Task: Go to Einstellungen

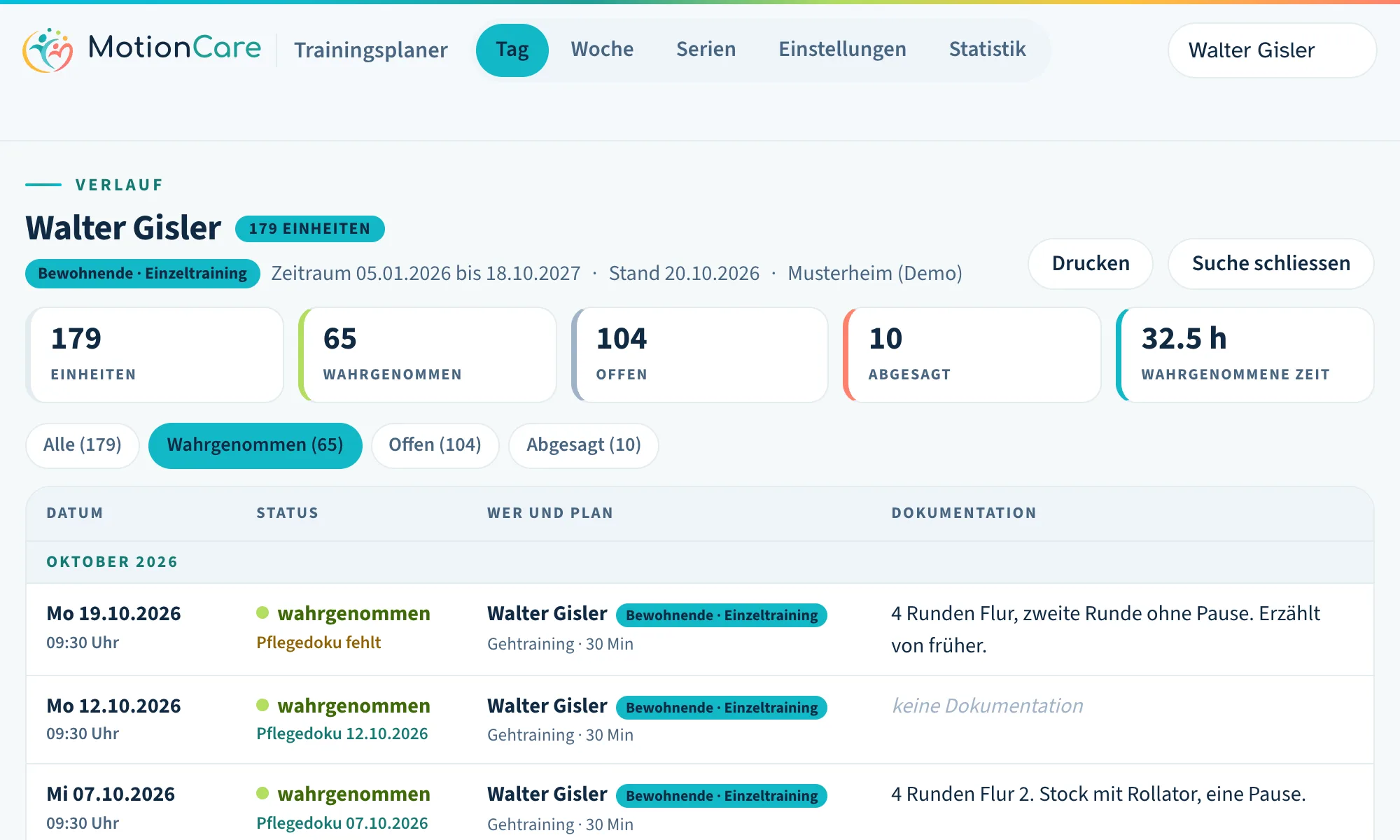Action: [842, 50]
